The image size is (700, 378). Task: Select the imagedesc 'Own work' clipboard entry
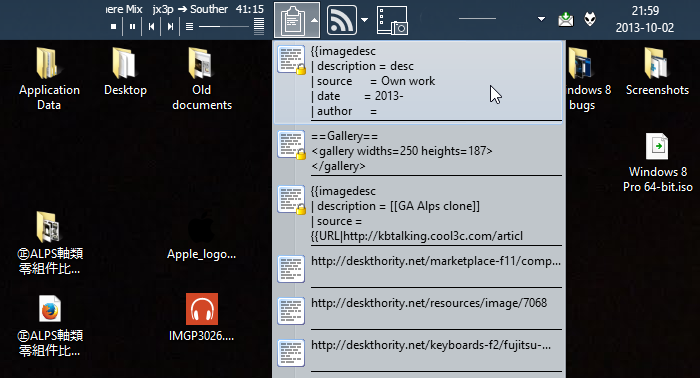point(418,82)
